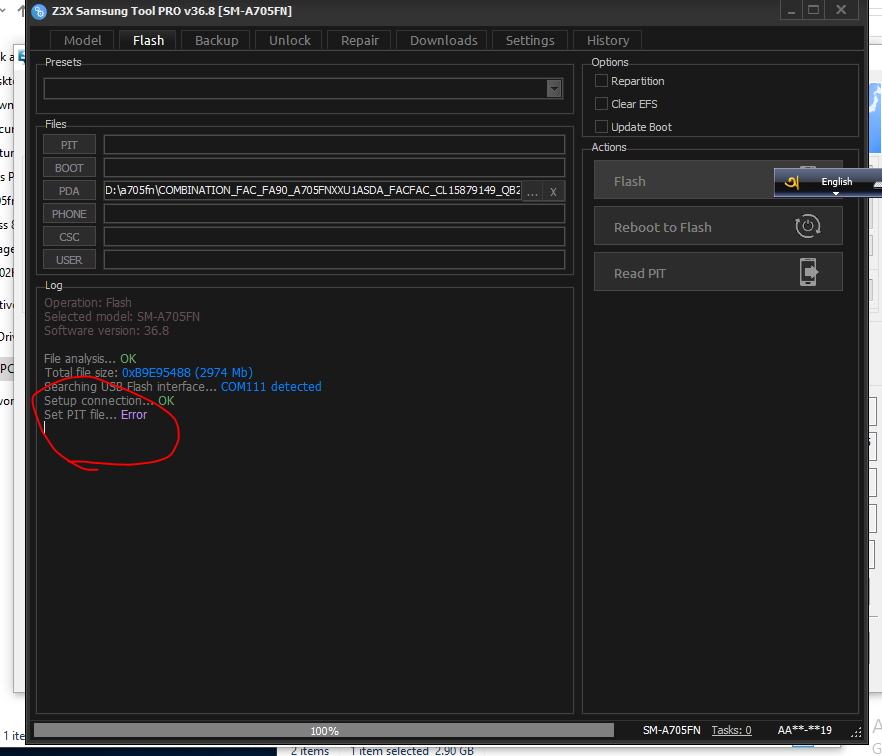View the History tab
882x756 pixels.
(x=608, y=40)
